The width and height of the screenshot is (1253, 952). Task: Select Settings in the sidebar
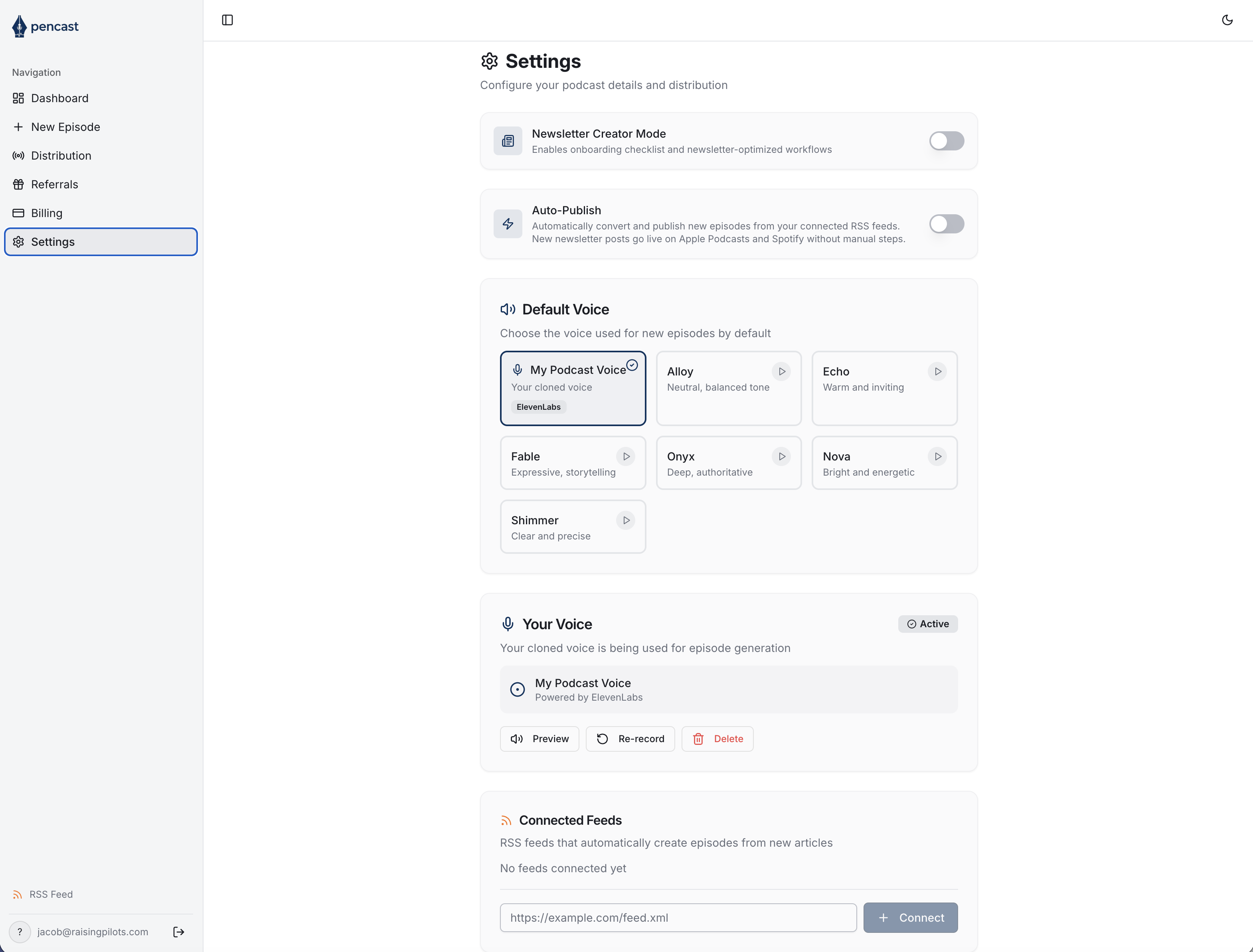tap(101, 242)
